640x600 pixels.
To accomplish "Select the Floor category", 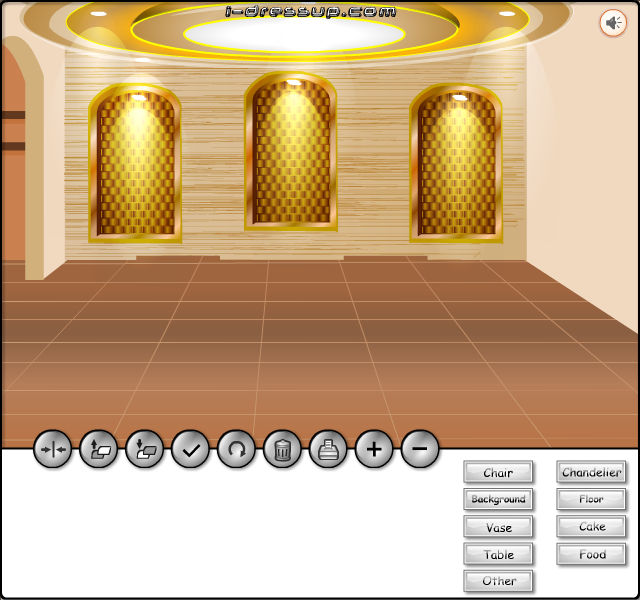I will [x=591, y=499].
